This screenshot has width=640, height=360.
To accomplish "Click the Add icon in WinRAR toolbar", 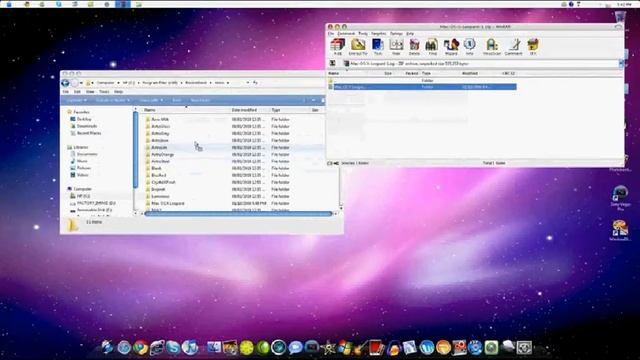I will [338, 47].
